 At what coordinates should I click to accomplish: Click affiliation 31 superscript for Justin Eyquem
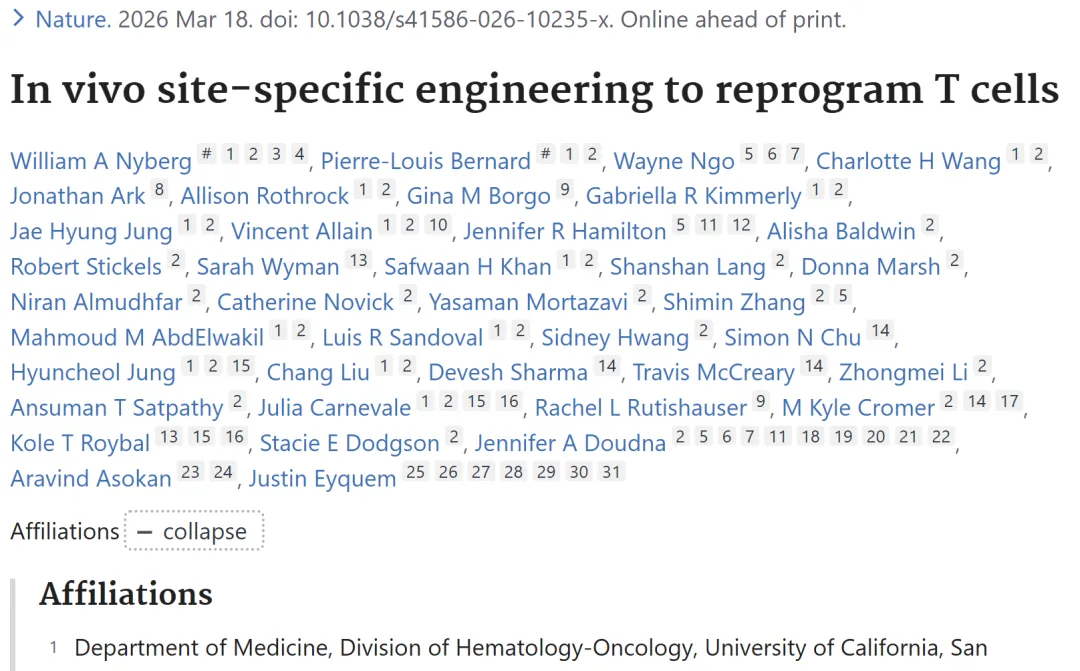pyautogui.click(x=612, y=472)
